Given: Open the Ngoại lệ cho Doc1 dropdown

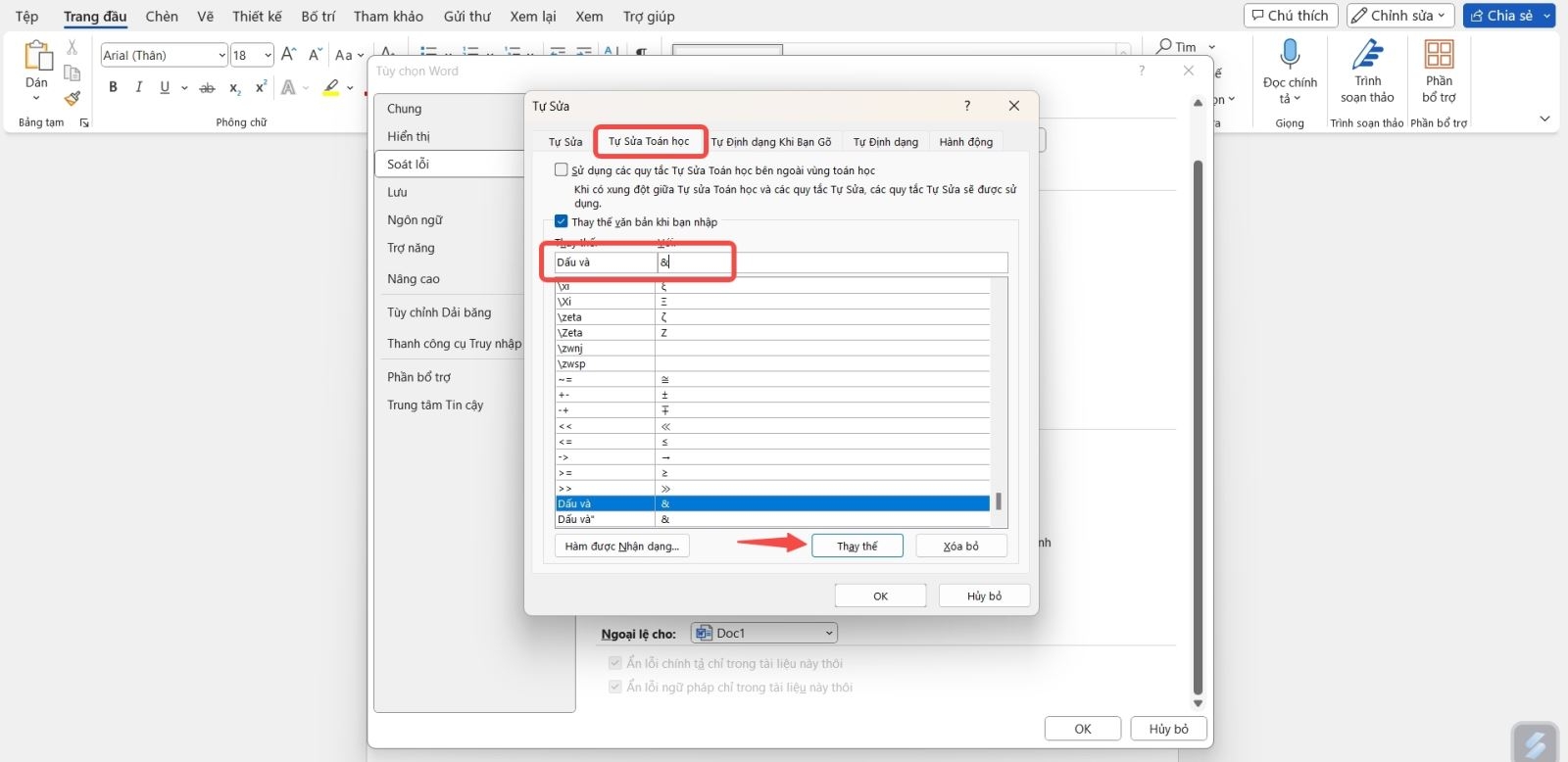Looking at the screenshot, I should pyautogui.click(x=764, y=633).
